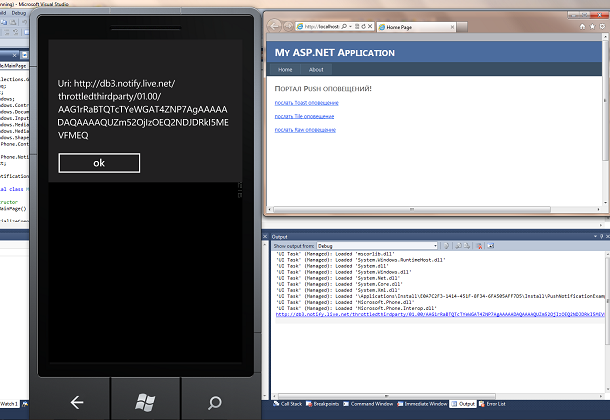Open a new tab in Internet Explorer
610x420 pixels.
(x=462, y=27)
